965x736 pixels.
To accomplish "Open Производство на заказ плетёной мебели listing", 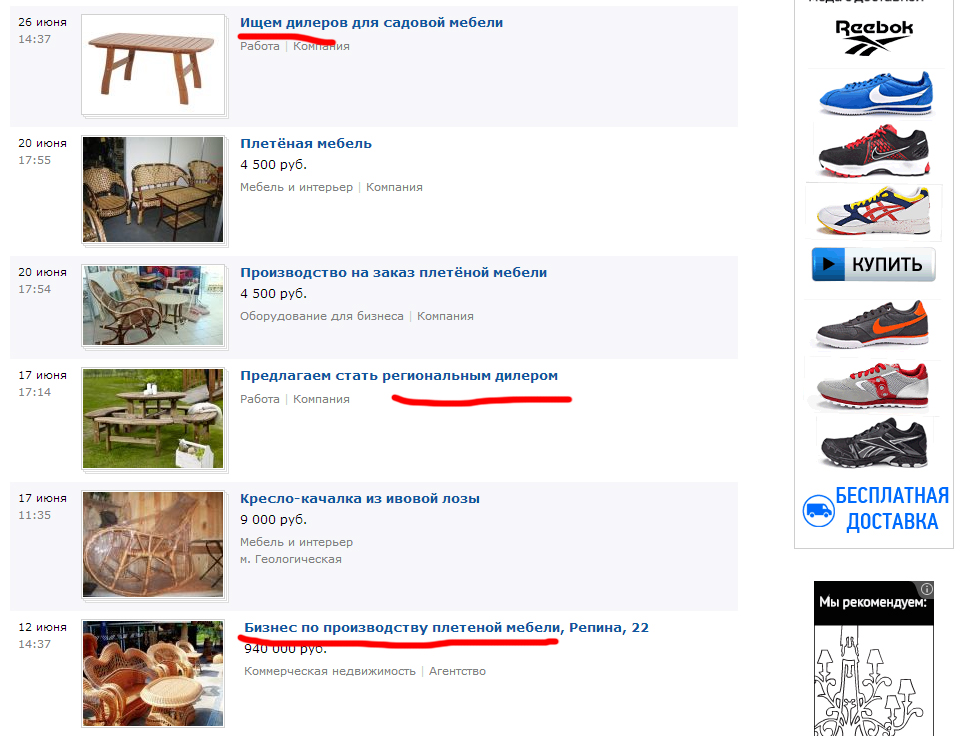I will click(393, 273).
